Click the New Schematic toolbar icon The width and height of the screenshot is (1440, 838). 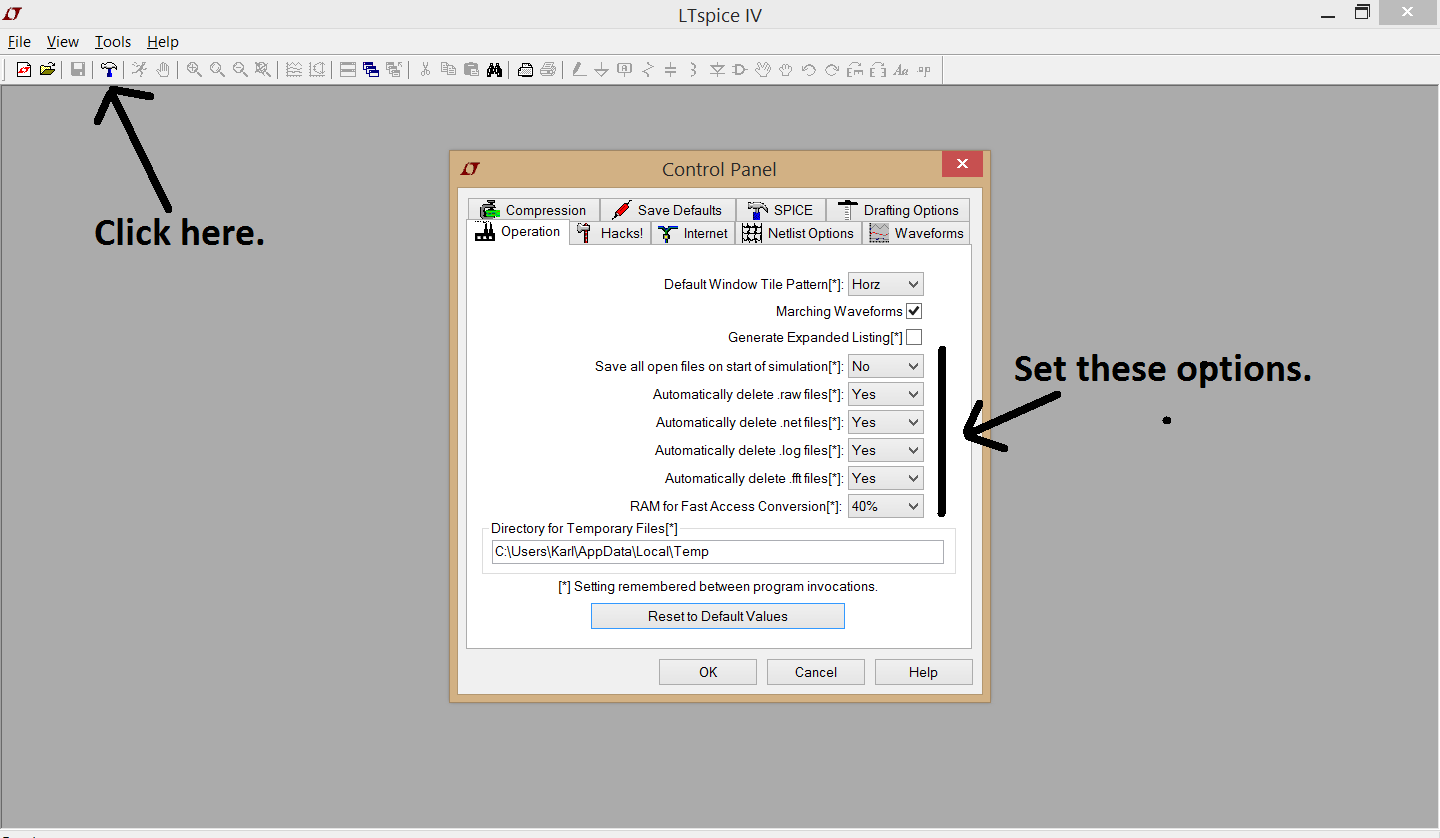coord(24,69)
